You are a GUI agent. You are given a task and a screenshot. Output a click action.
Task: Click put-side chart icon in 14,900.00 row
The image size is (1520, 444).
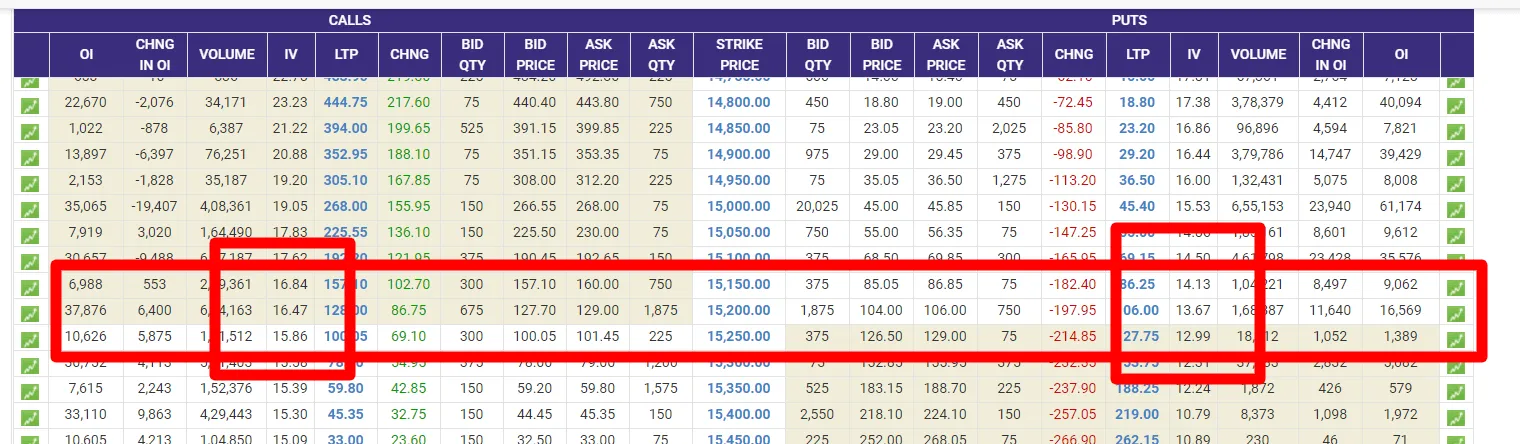pyautogui.click(x=1456, y=157)
